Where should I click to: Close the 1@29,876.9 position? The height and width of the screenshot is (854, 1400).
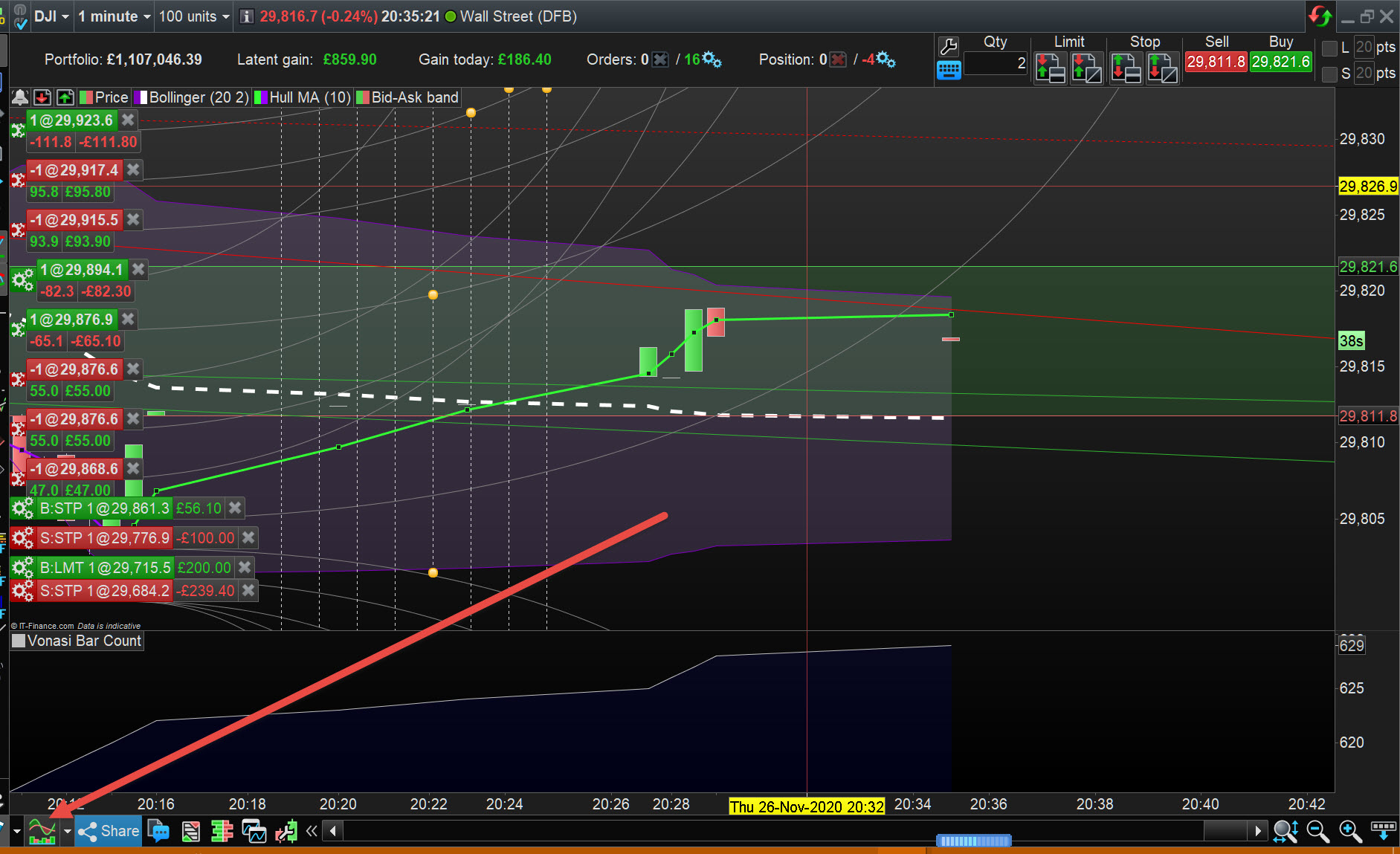tap(128, 319)
